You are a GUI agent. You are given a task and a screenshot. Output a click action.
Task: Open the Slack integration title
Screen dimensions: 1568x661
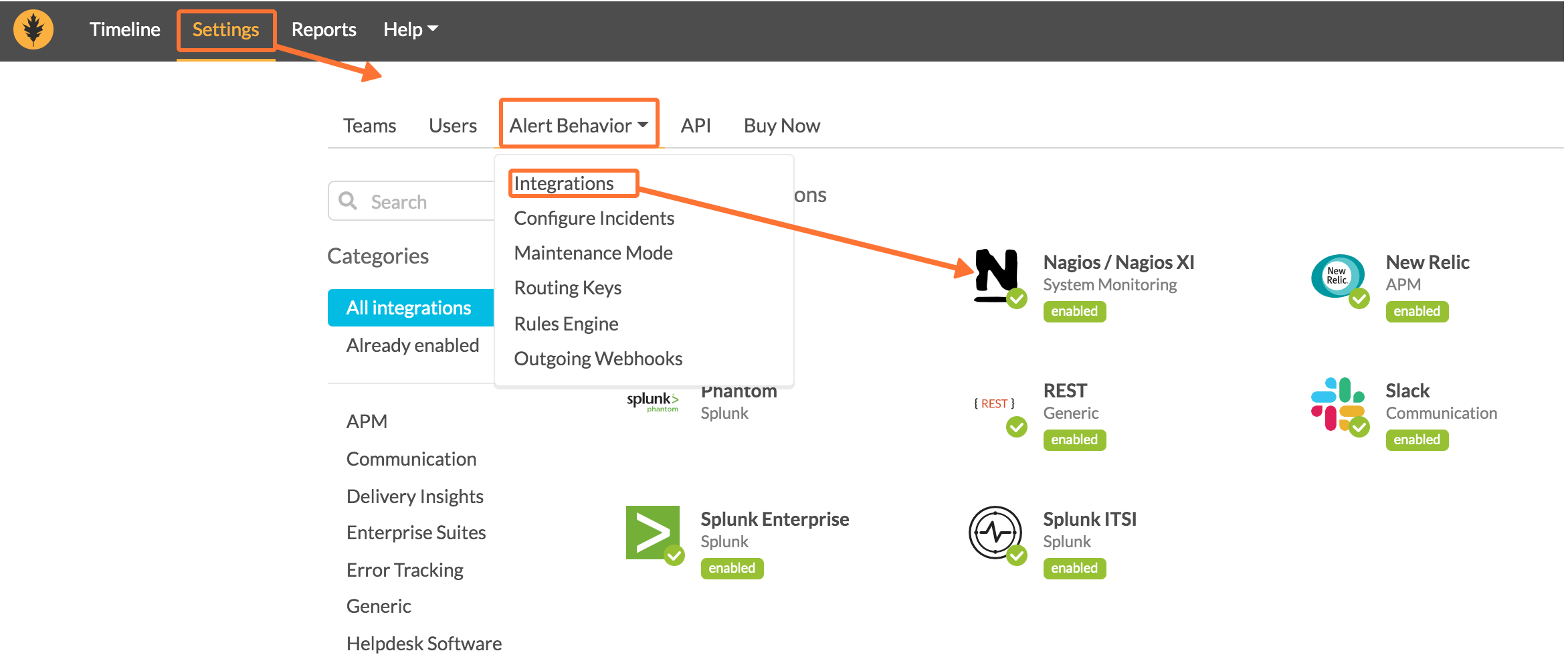1407,391
